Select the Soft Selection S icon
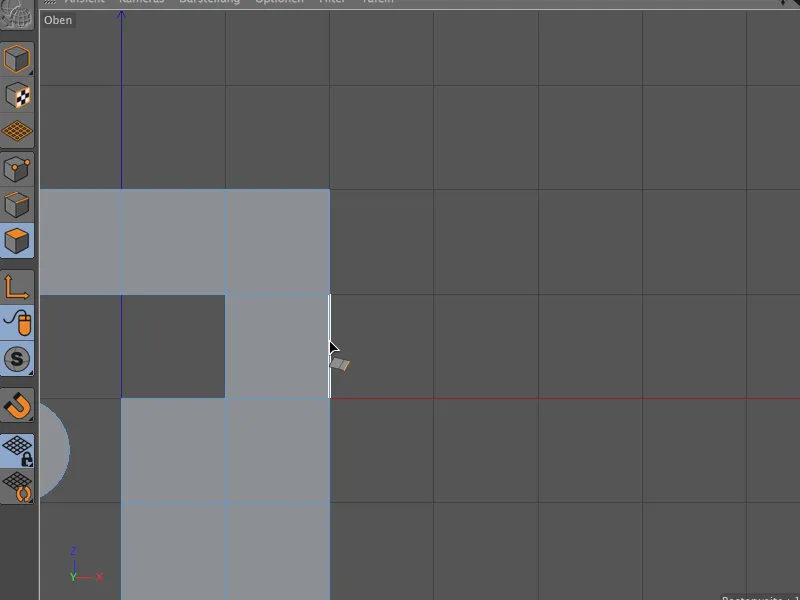Screen dimensions: 800x600 click(x=17, y=360)
